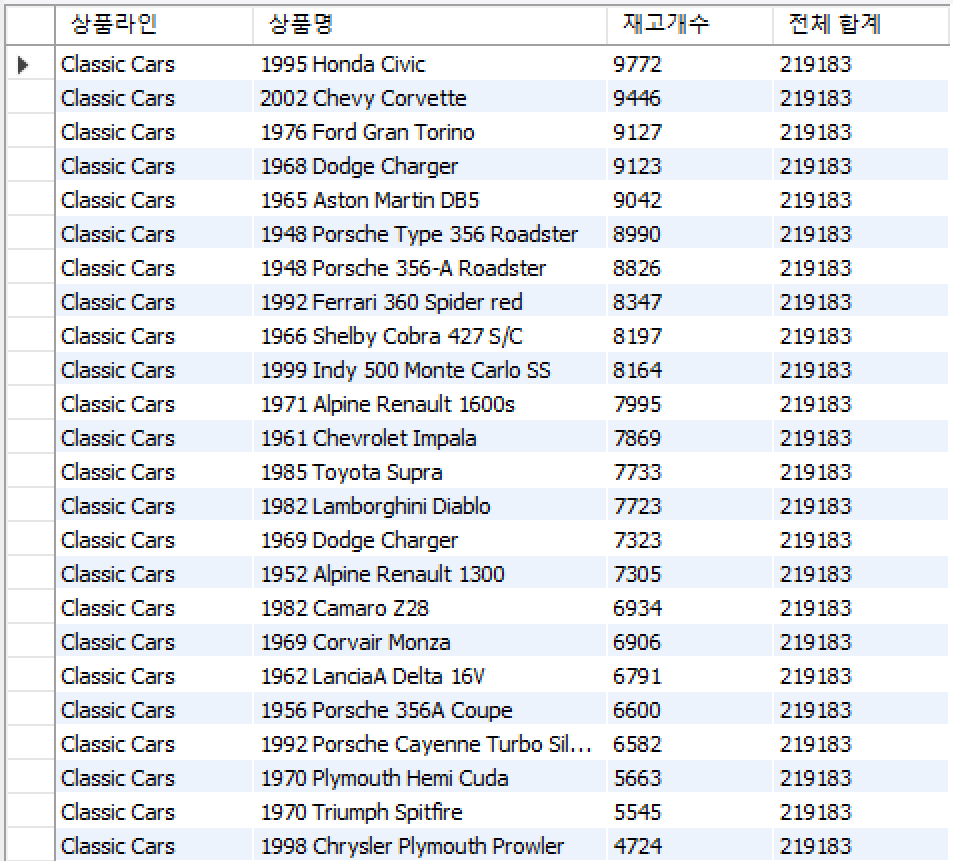Click the 1971 Alpine Renault 1600s cell
The height and width of the screenshot is (861, 953).
point(429,405)
